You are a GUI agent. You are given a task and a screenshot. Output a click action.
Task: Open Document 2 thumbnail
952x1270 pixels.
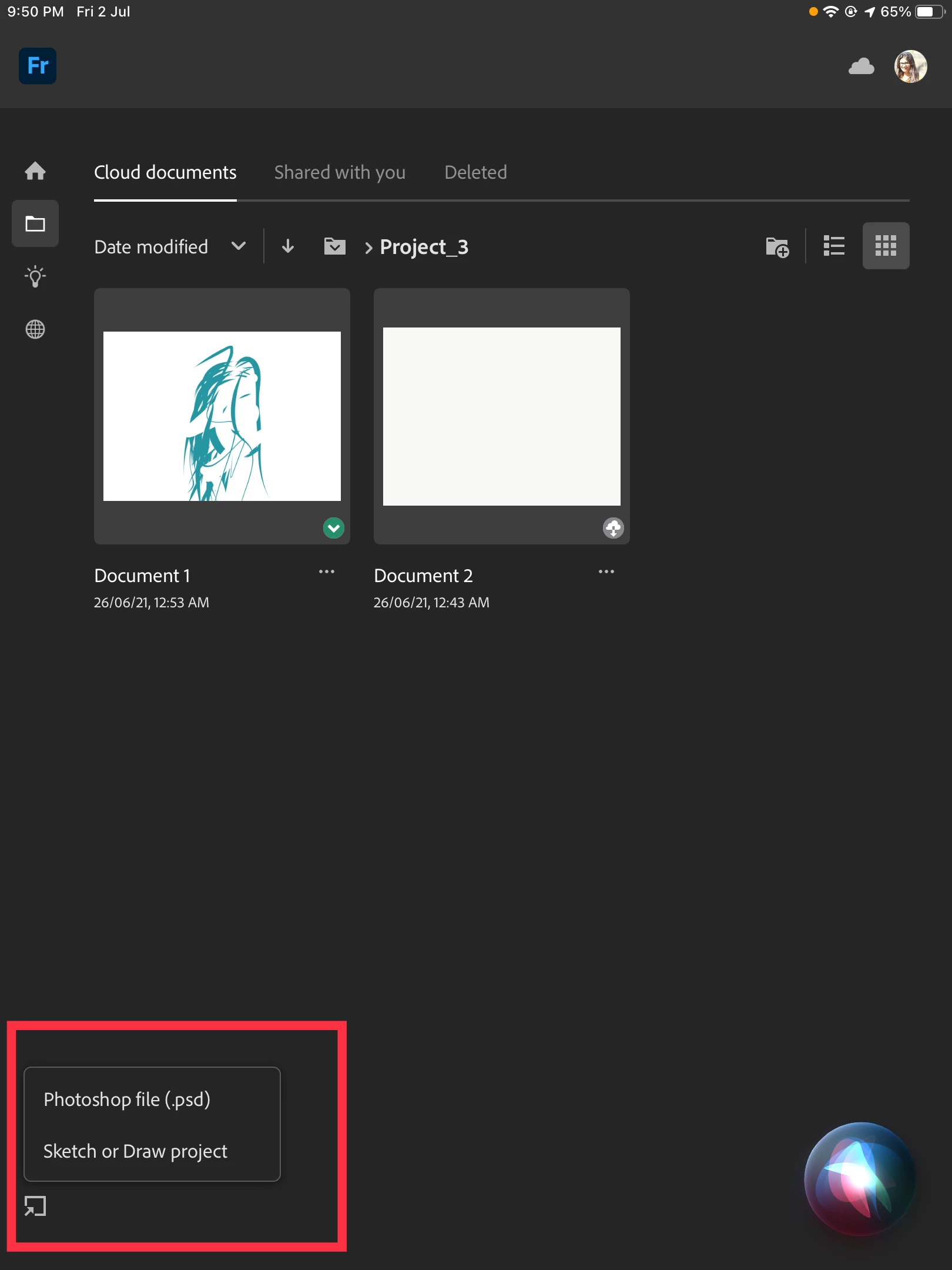(x=502, y=416)
